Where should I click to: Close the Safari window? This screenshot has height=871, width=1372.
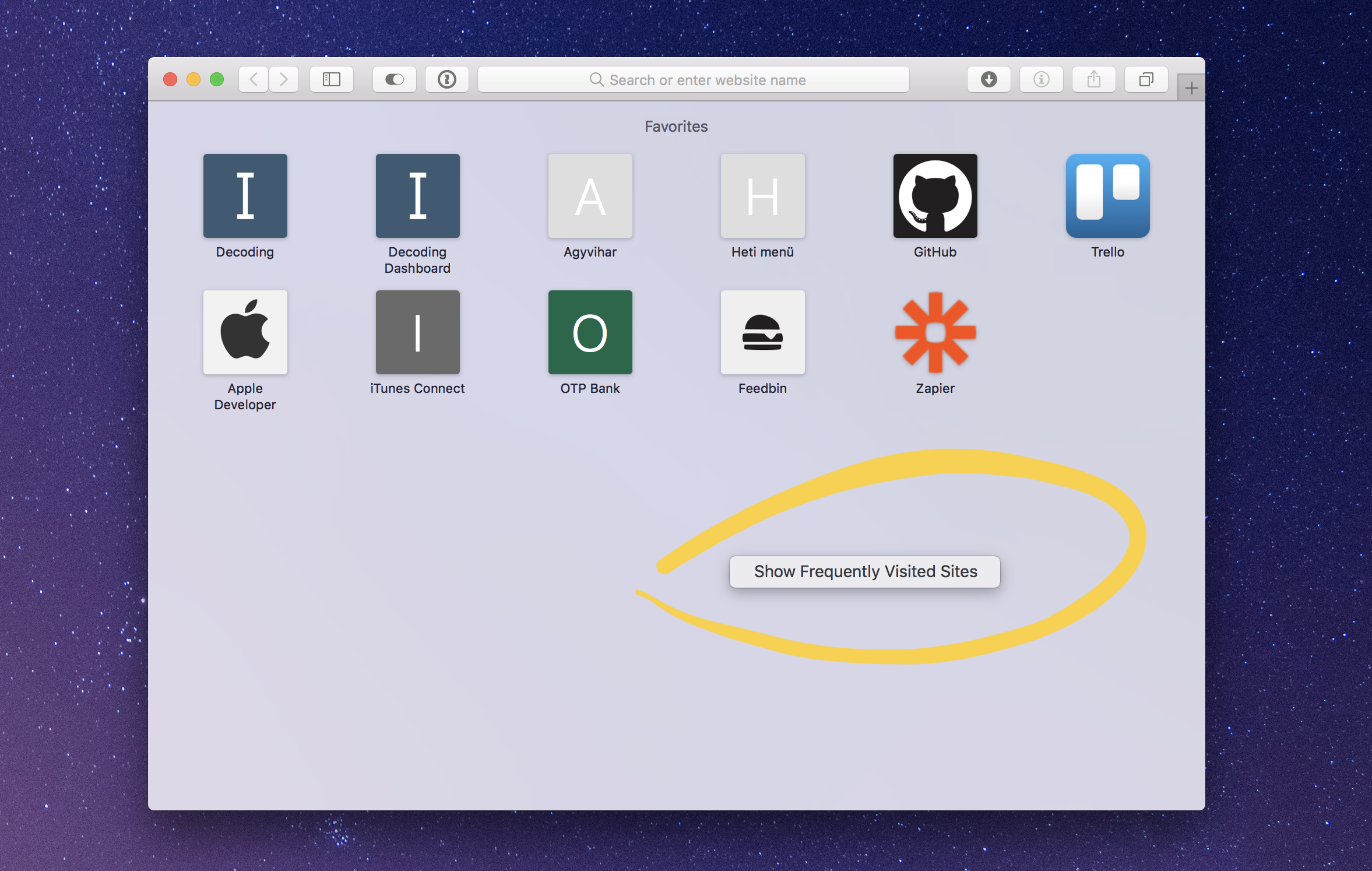pyautogui.click(x=170, y=79)
